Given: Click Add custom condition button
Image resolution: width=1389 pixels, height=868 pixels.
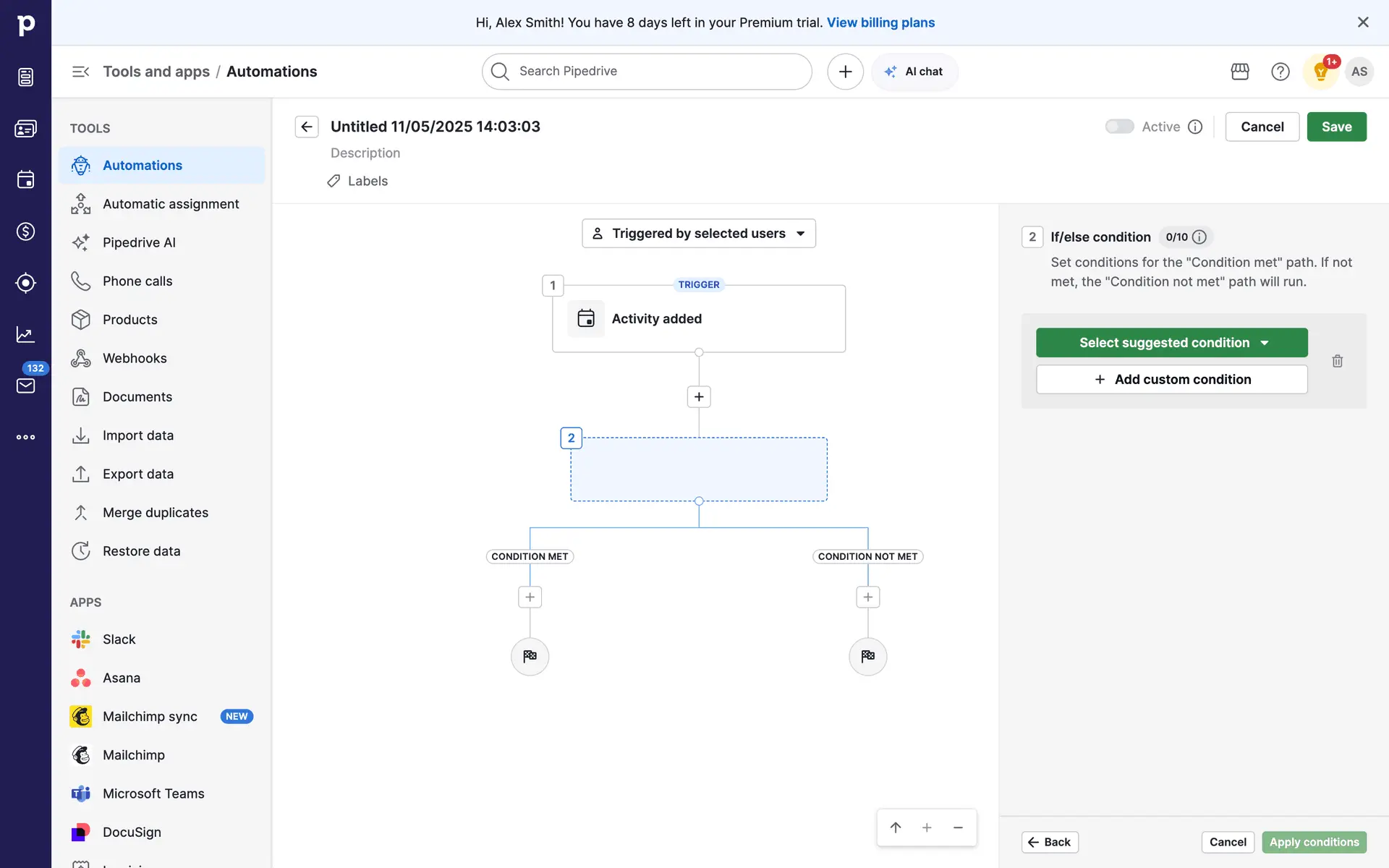Looking at the screenshot, I should coord(1171,379).
